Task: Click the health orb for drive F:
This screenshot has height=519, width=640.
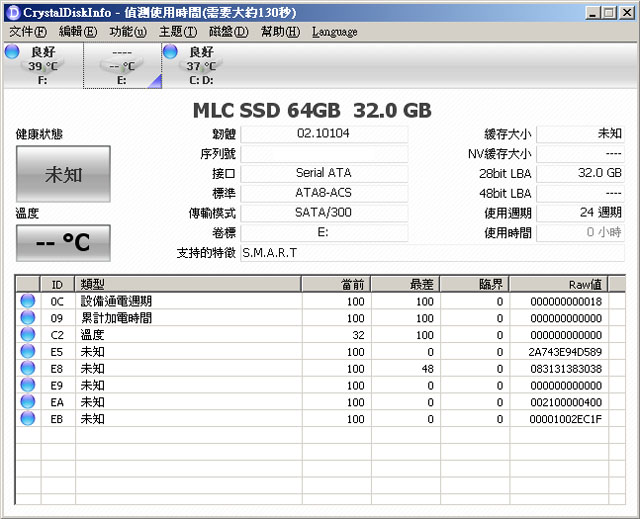Action: pos(12,52)
